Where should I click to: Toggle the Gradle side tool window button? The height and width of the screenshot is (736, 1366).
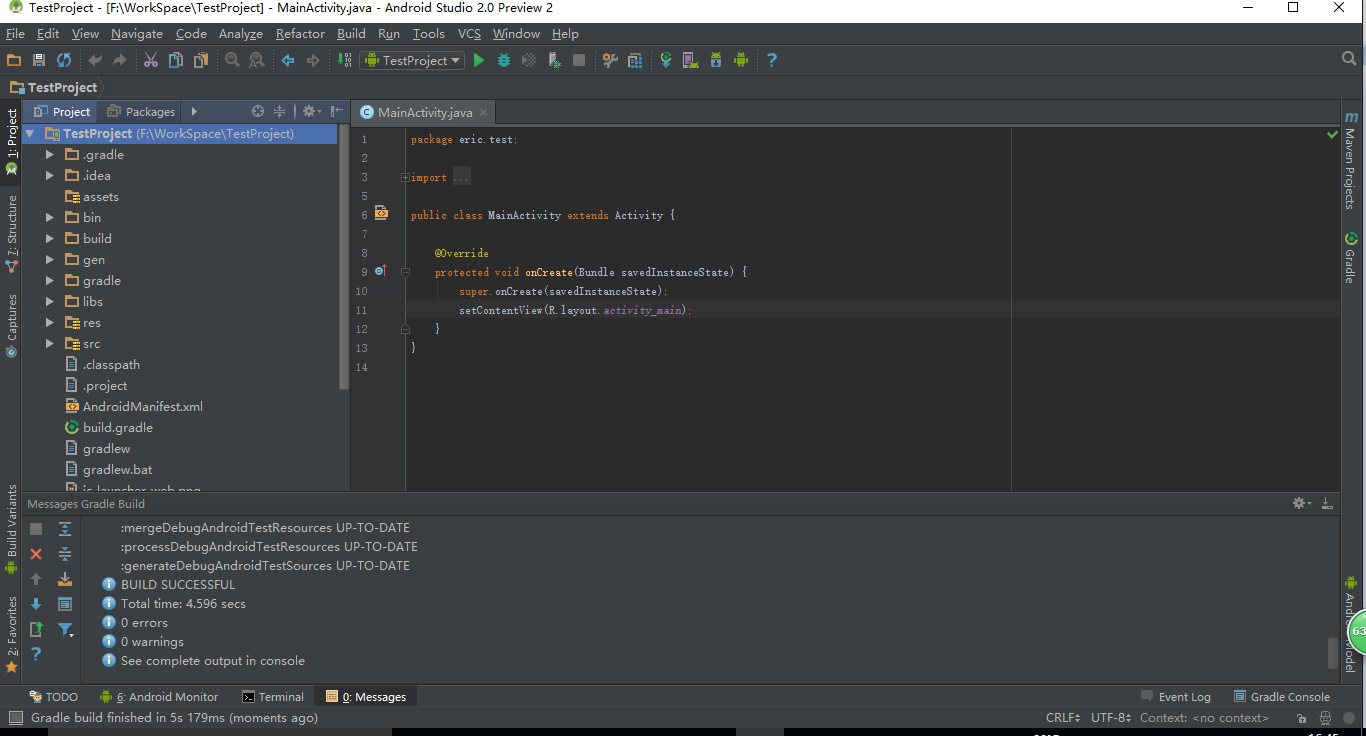coord(1351,258)
